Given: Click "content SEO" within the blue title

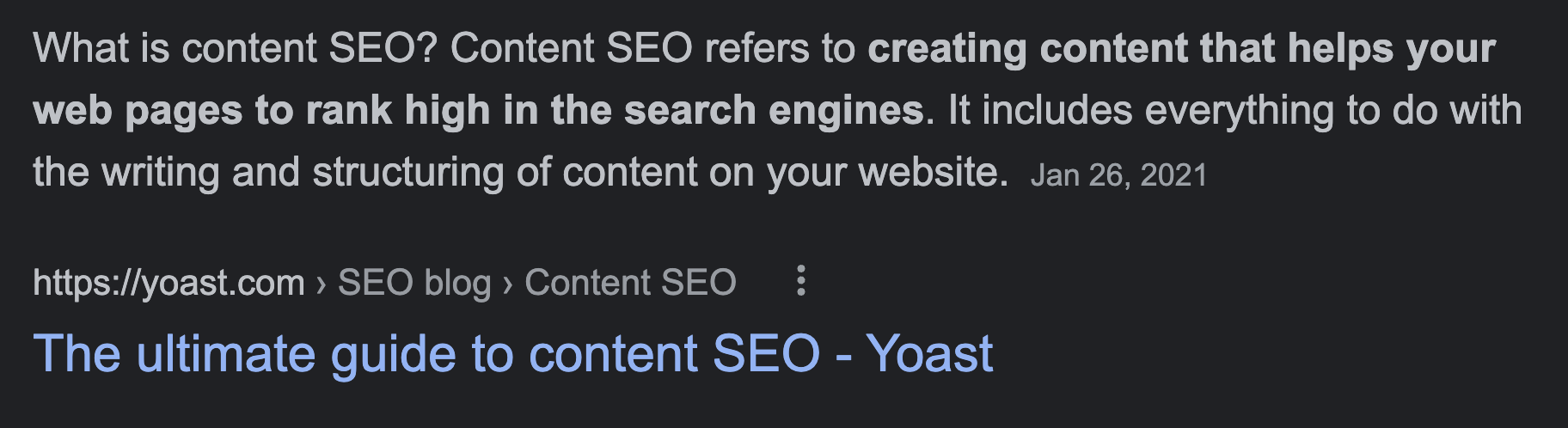Looking at the screenshot, I should (674, 354).
